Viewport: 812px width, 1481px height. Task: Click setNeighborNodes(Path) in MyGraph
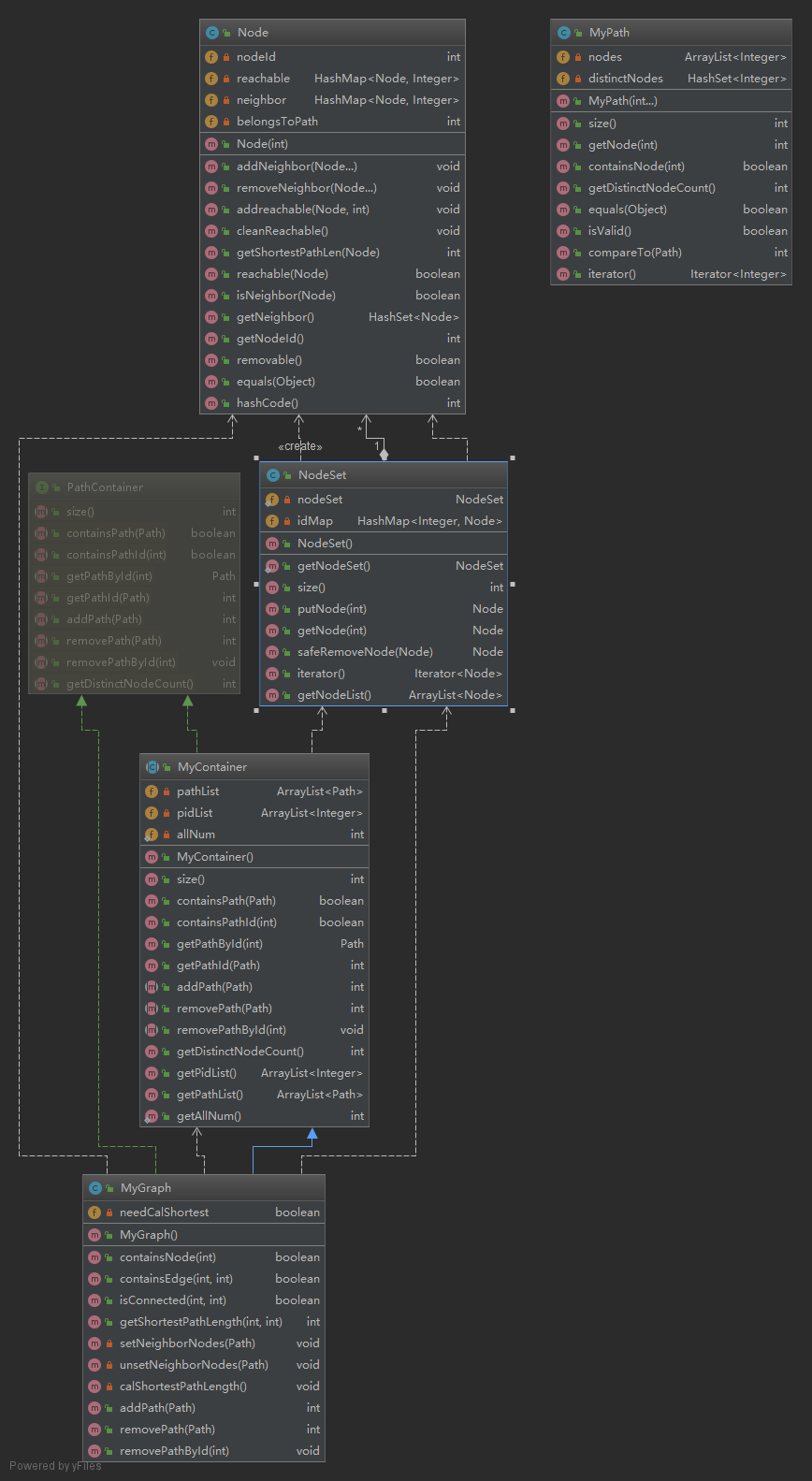coord(204,1343)
